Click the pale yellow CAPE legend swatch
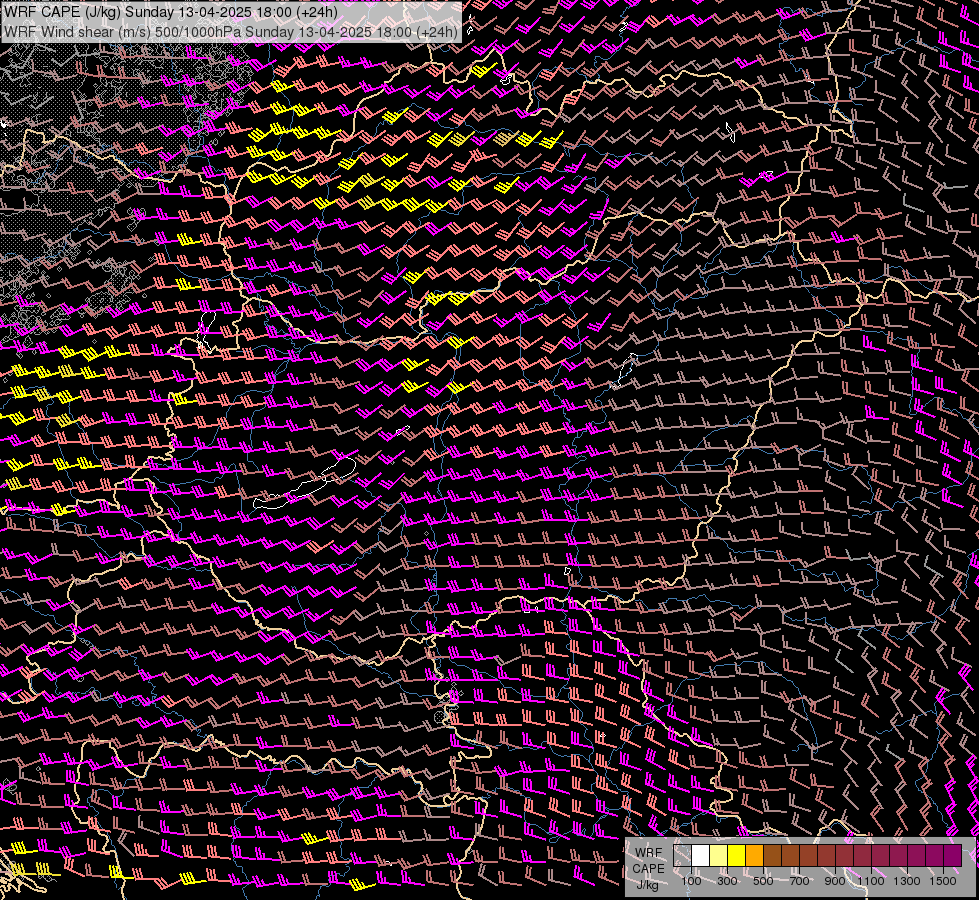The height and width of the screenshot is (900, 979). coord(719,856)
